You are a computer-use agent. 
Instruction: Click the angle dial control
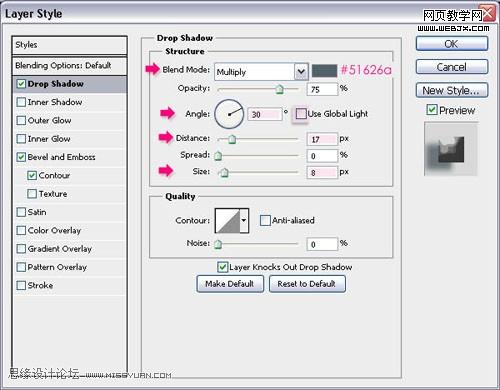(229, 114)
